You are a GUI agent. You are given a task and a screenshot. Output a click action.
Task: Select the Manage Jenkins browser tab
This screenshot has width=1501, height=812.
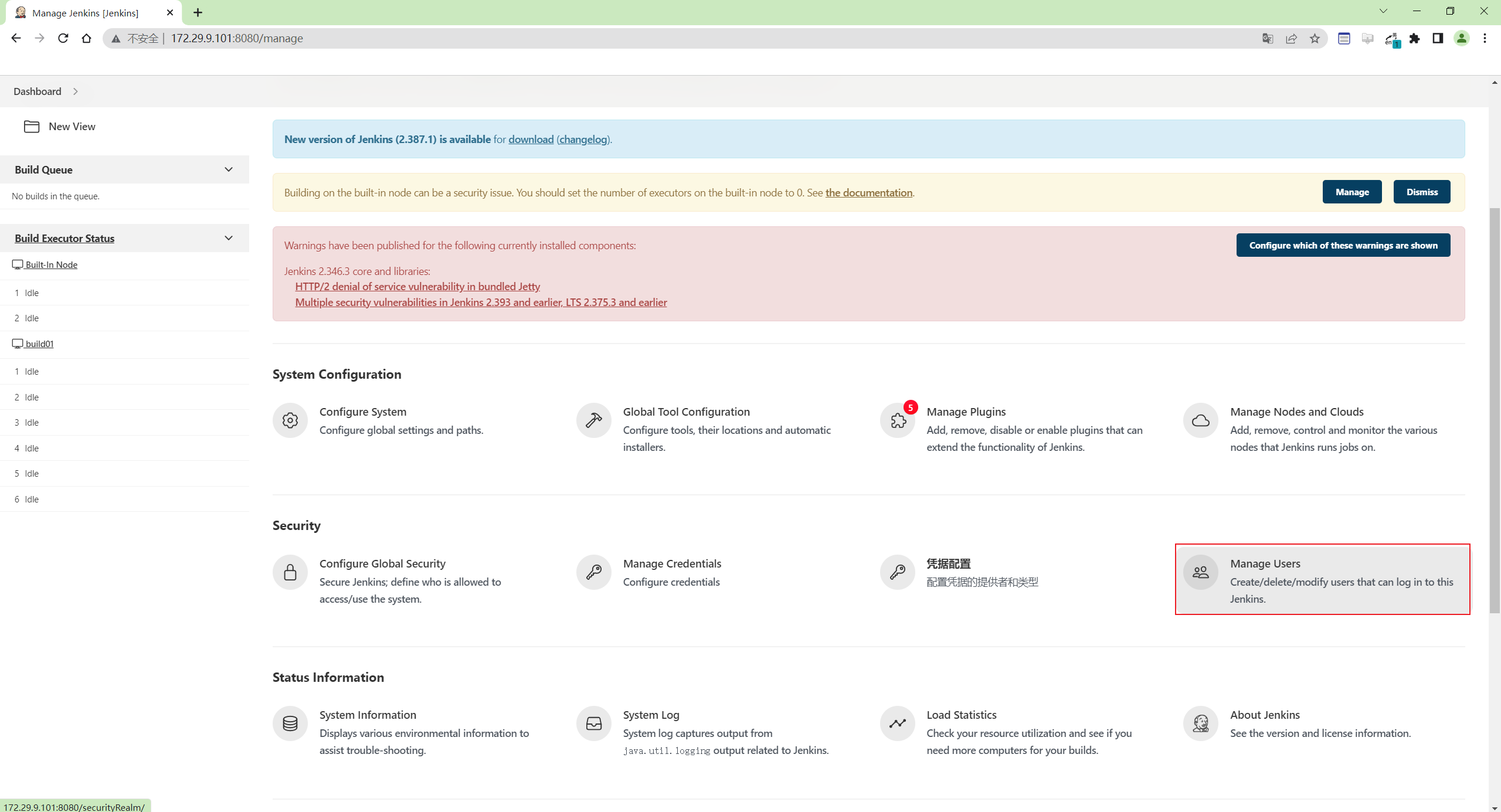[x=94, y=13]
